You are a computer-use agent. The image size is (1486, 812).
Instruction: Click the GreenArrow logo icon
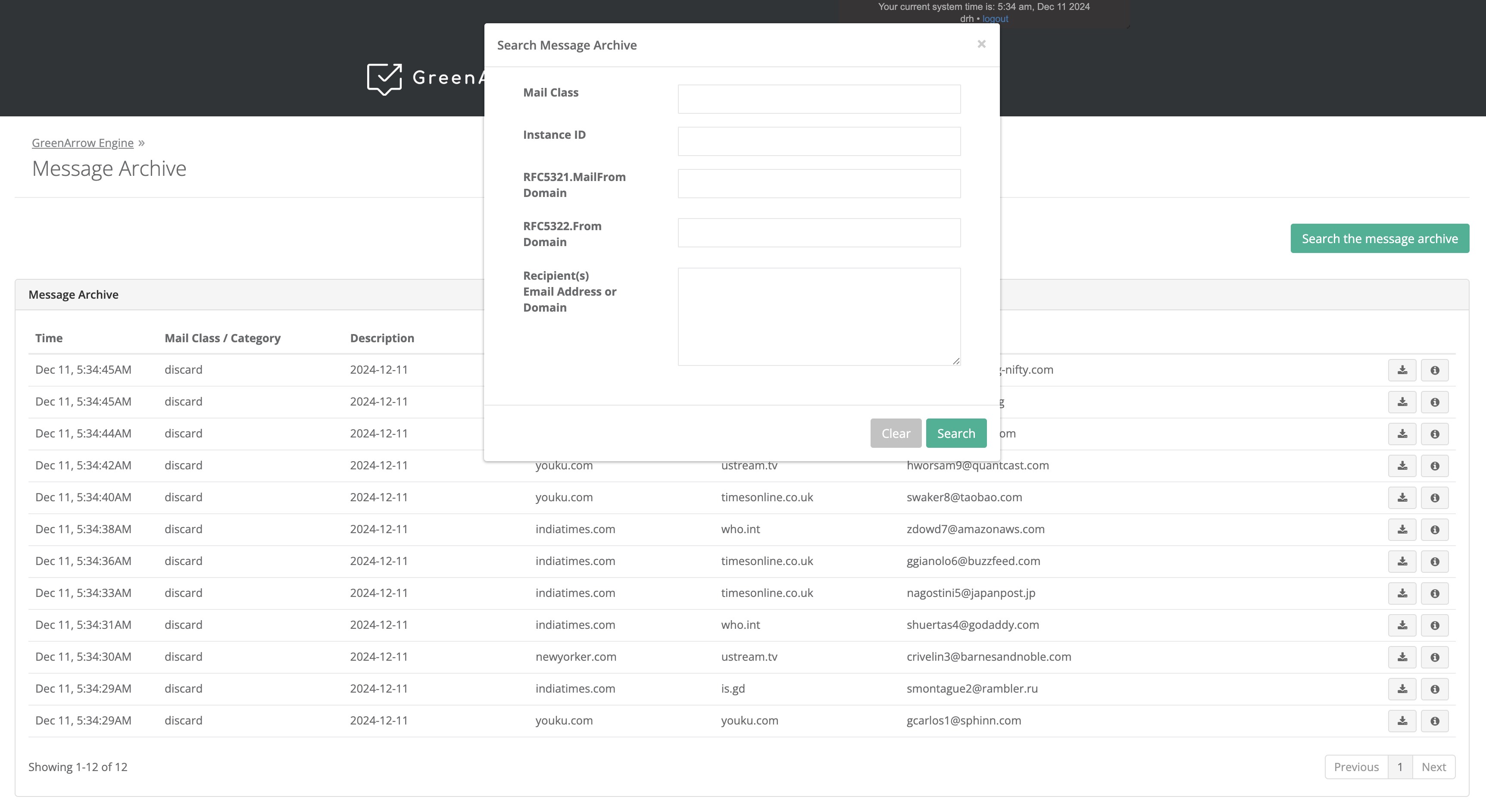[384, 78]
